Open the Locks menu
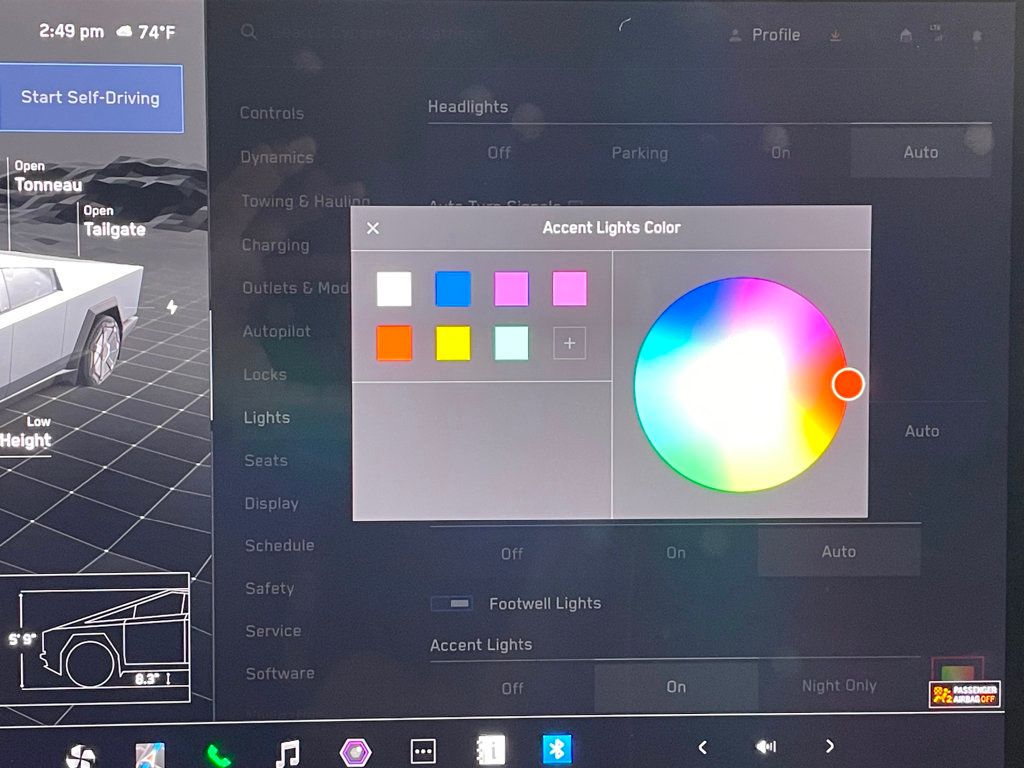Screen dimensions: 1024x768 265,375
